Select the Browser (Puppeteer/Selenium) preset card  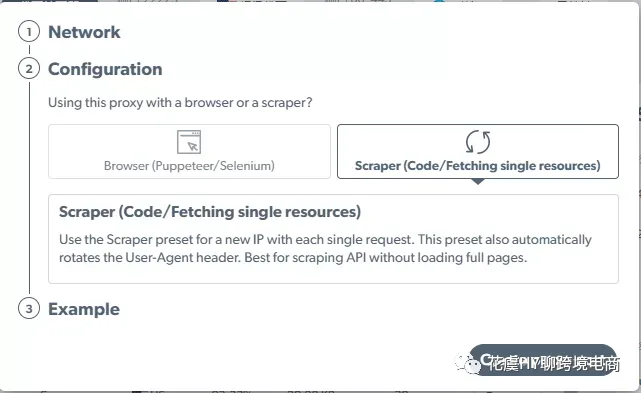pyautogui.click(x=189, y=151)
